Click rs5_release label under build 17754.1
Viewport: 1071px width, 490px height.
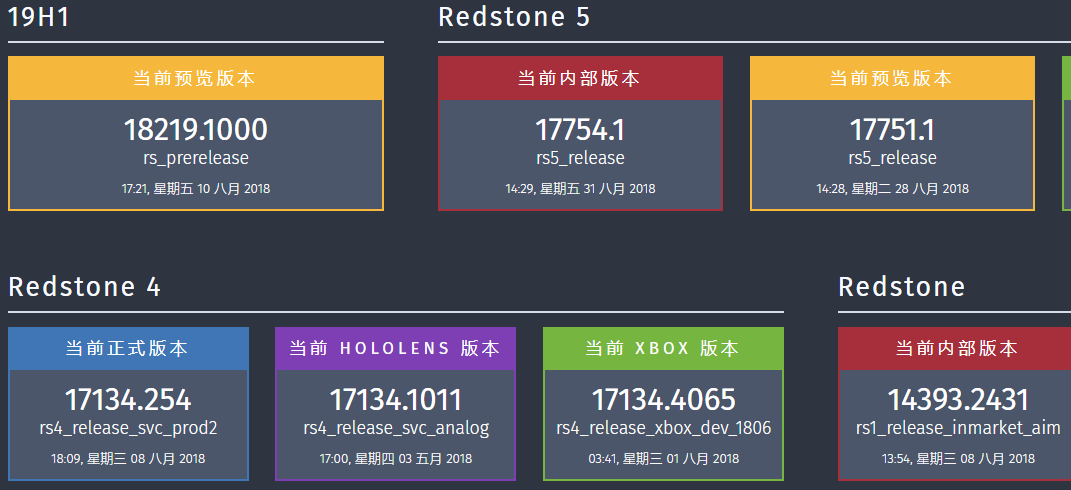coord(580,159)
